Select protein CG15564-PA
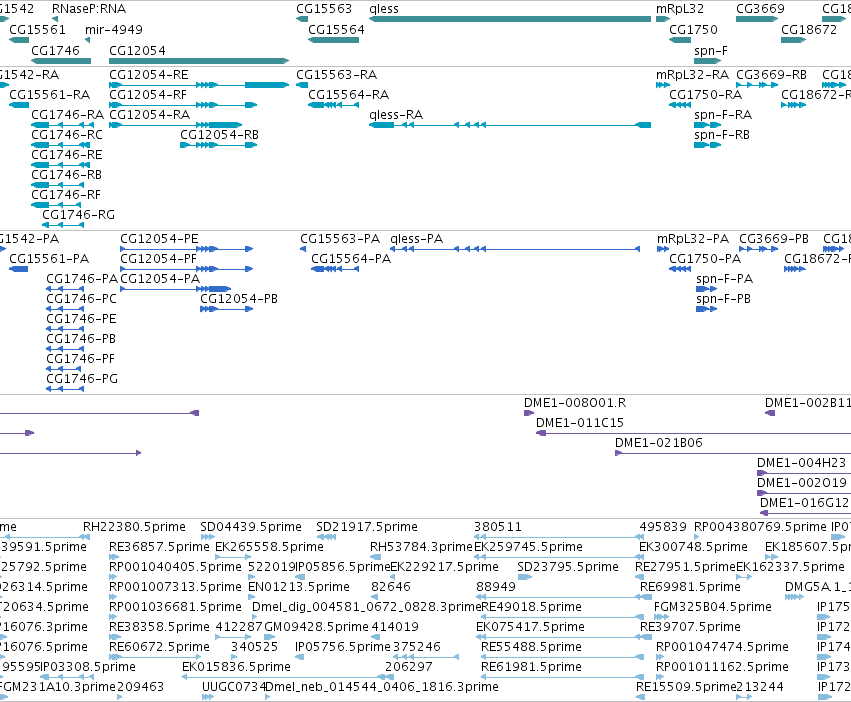851x702 pixels. click(x=335, y=269)
